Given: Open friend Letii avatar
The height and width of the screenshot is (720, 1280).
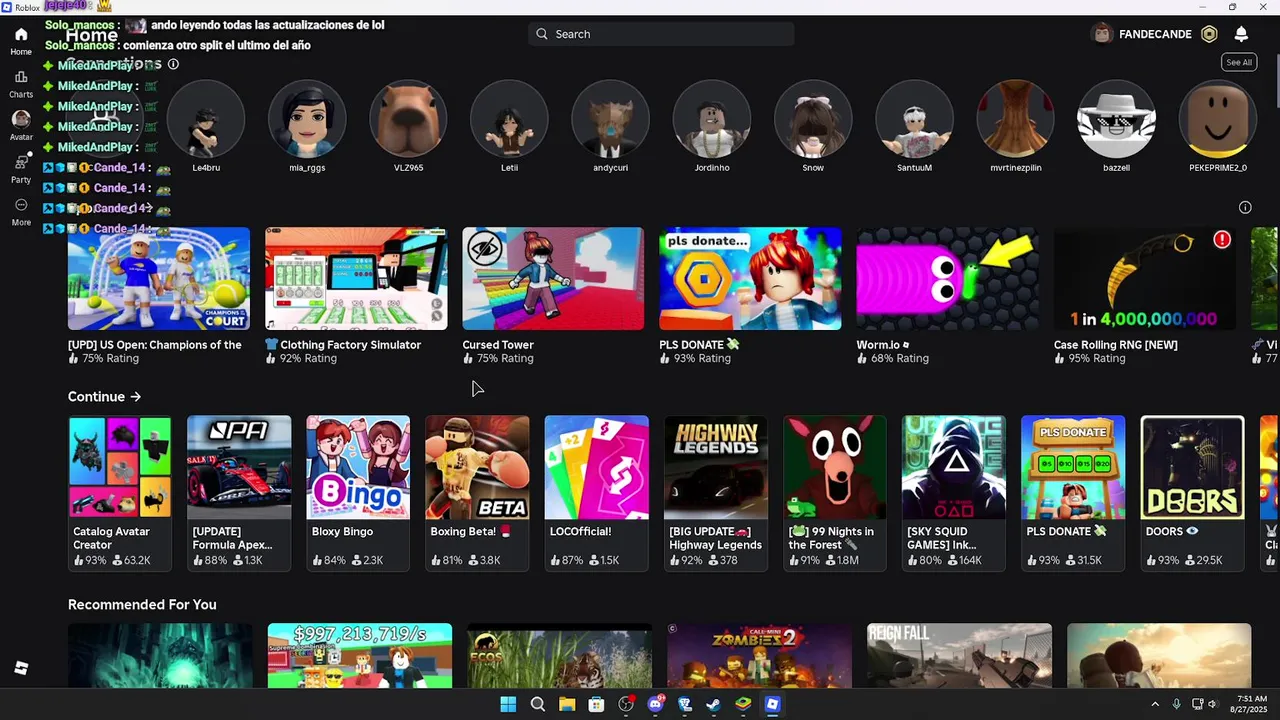Looking at the screenshot, I should click(509, 119).
